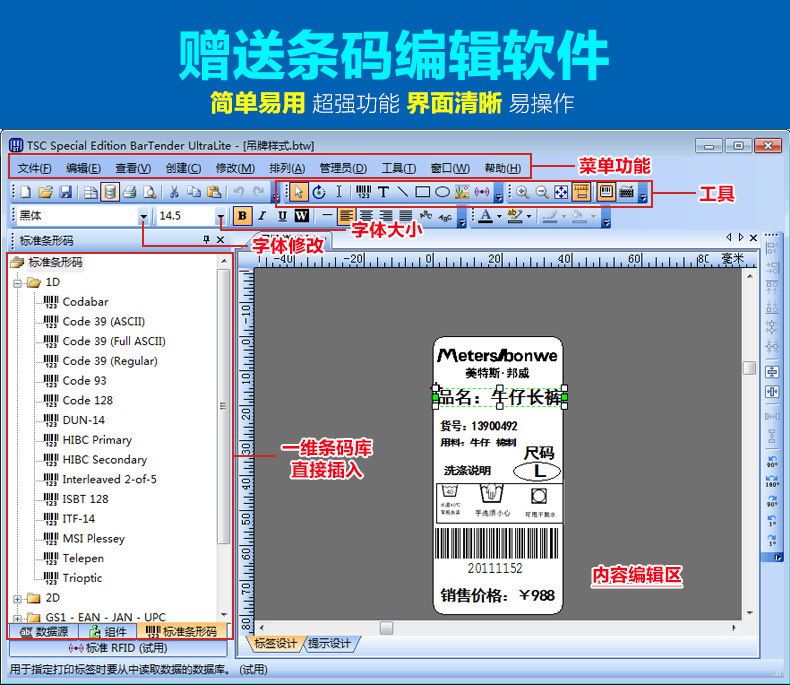Screen dimensions: 790x685
Task: Click the barcode on the label canvas
Action: click(x=497, y=543)
